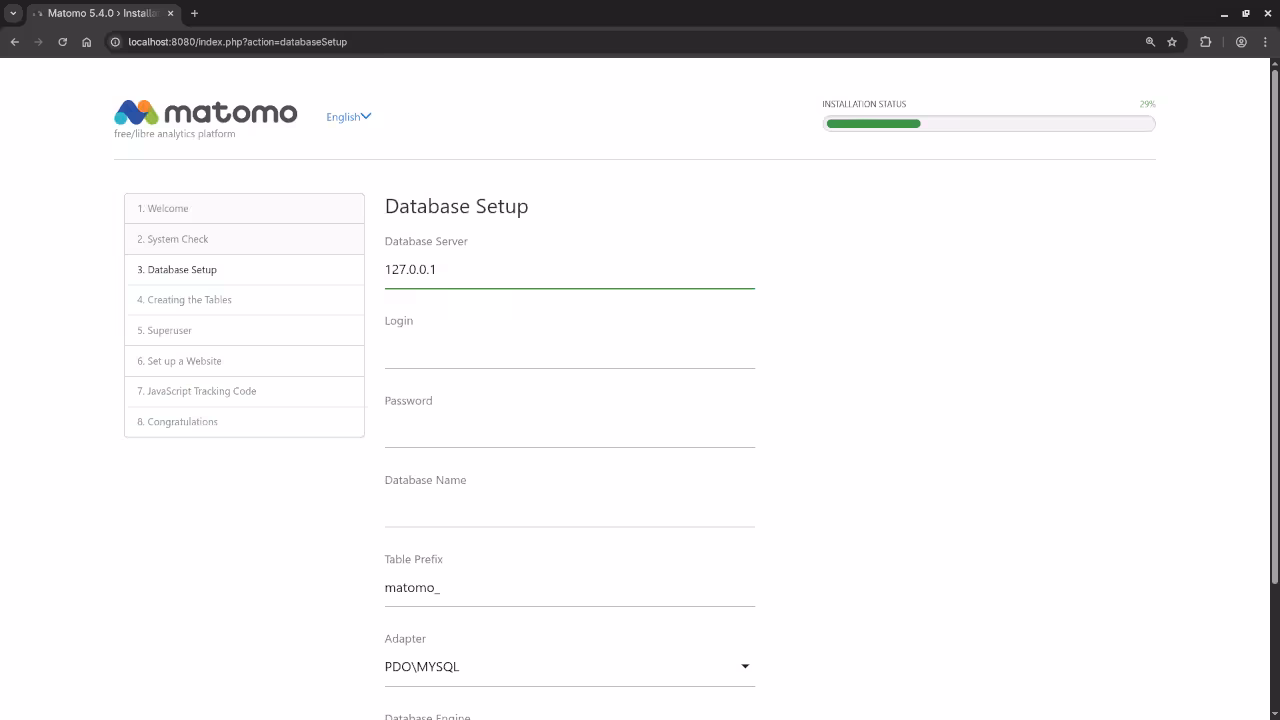Open the Chrome three-dot menu
Screen dimensions: 1280x720
pos(1263,42)
